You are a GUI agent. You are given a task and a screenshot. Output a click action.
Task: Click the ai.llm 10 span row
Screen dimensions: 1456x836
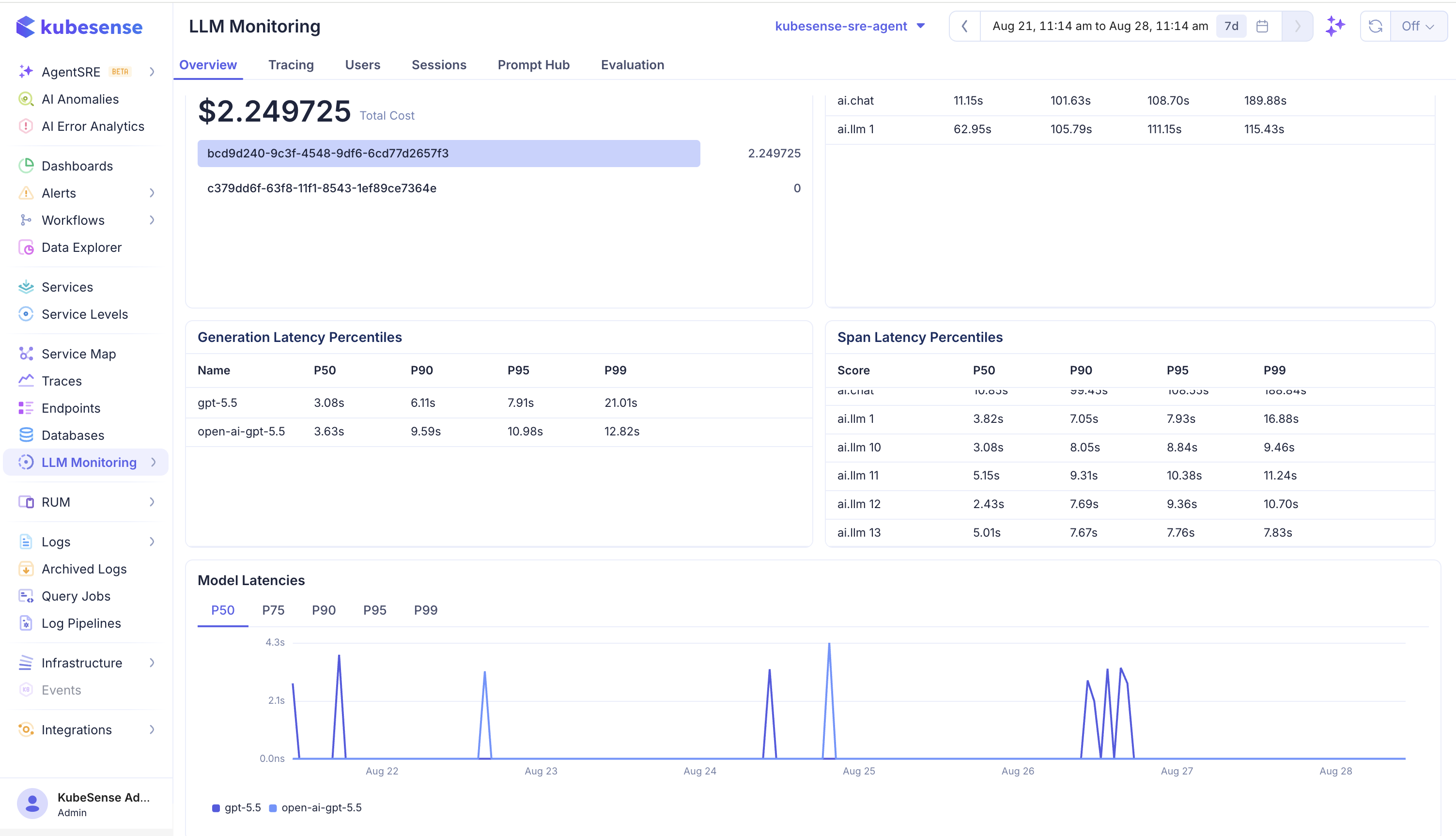(1130, 447)
